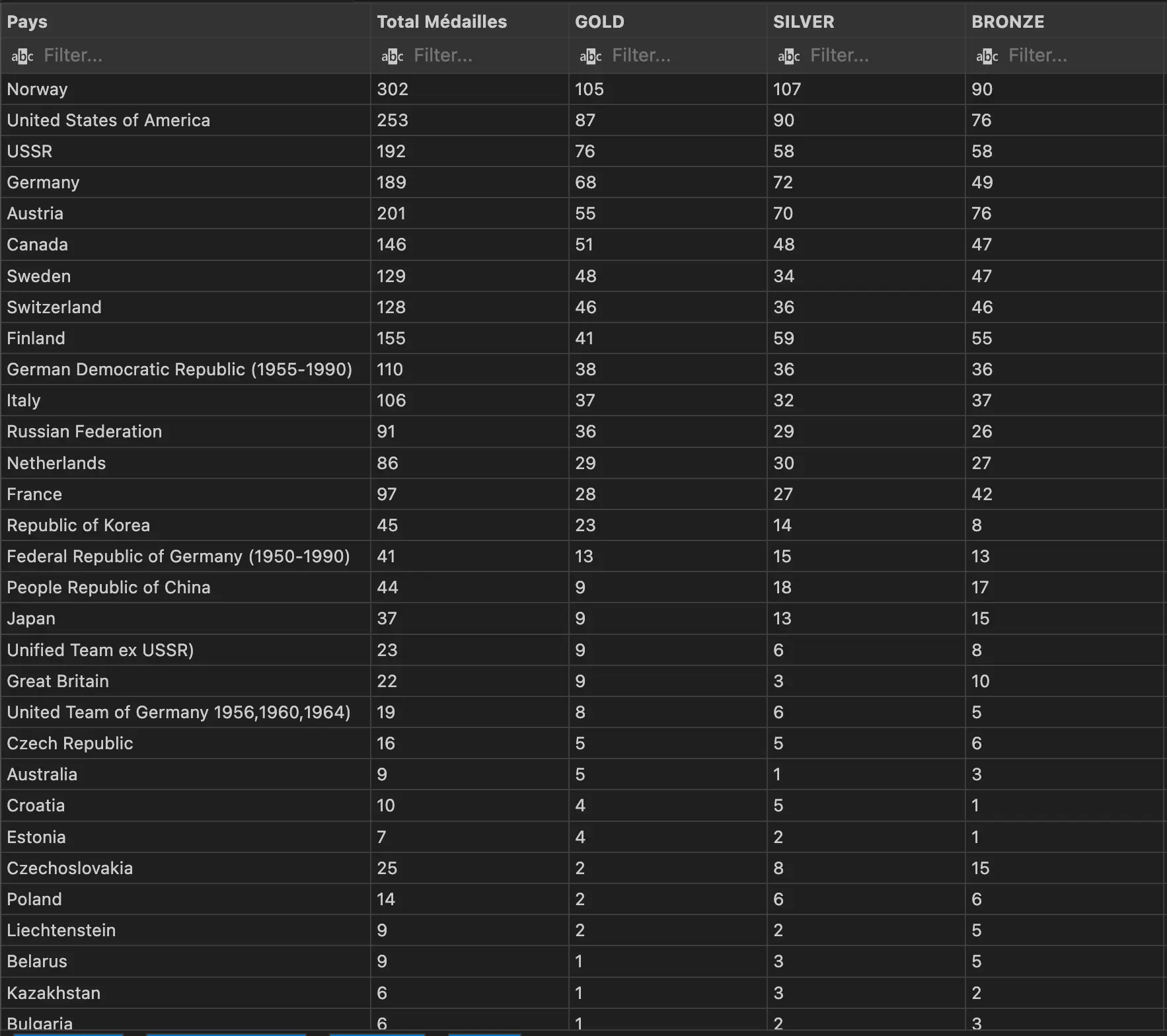Select the Japan country cell
Screen dimensions: 1167x1036
186,618
